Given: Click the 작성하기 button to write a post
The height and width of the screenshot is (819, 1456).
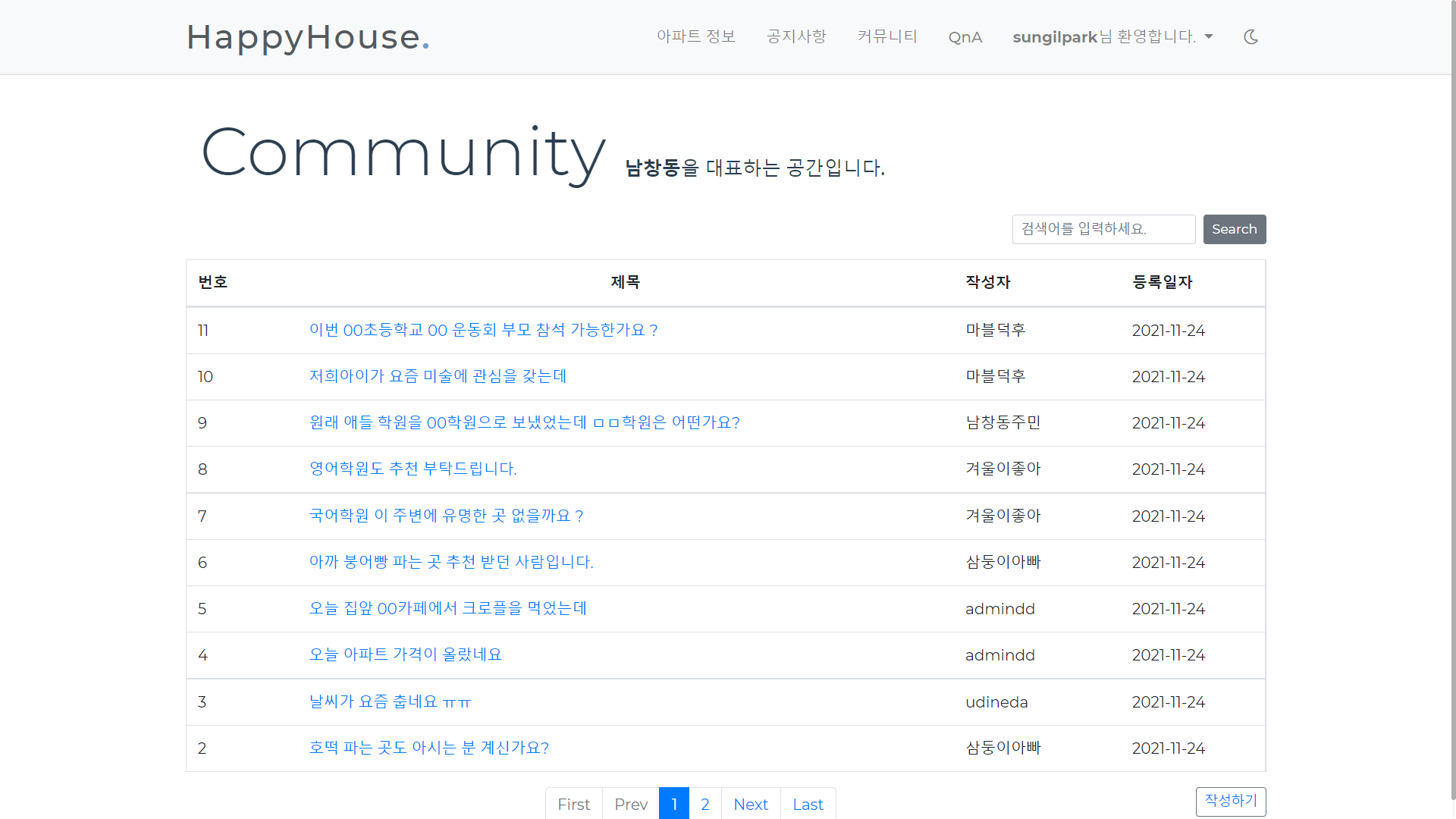Looking at the screenshot, I should [x=1230, y=801].
